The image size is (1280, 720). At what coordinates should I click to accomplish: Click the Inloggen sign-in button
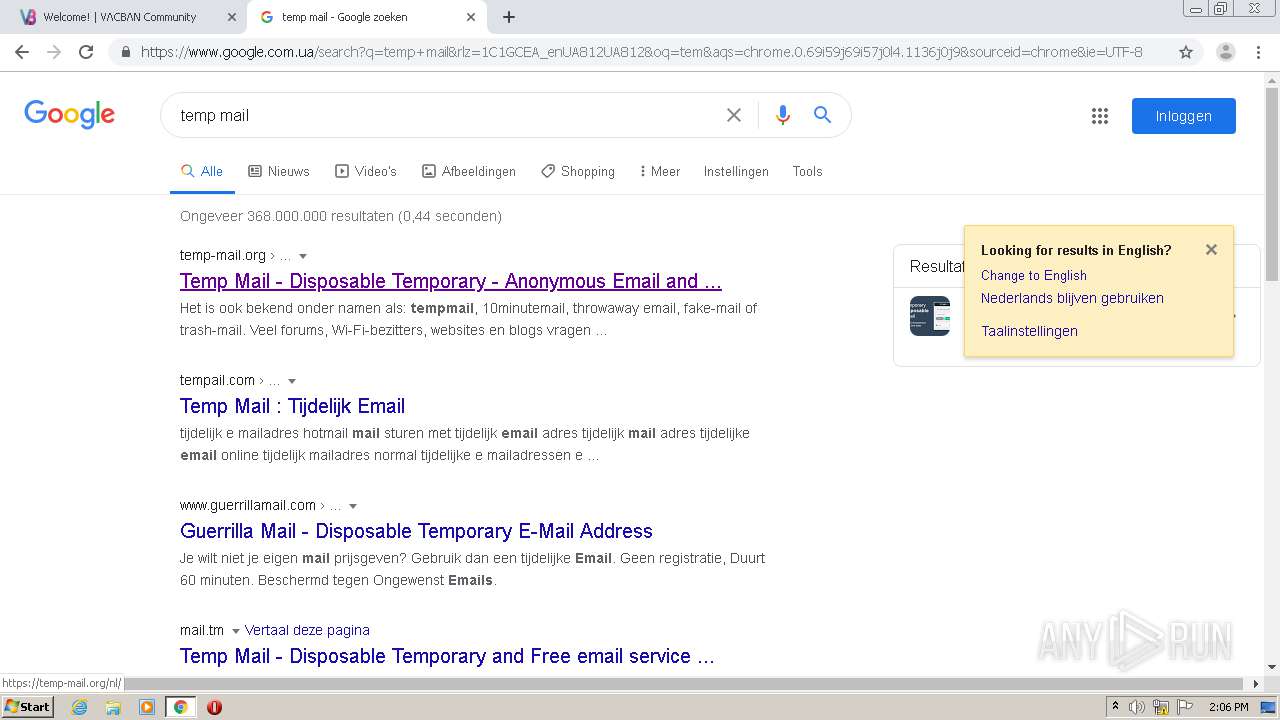(1184, 116)
